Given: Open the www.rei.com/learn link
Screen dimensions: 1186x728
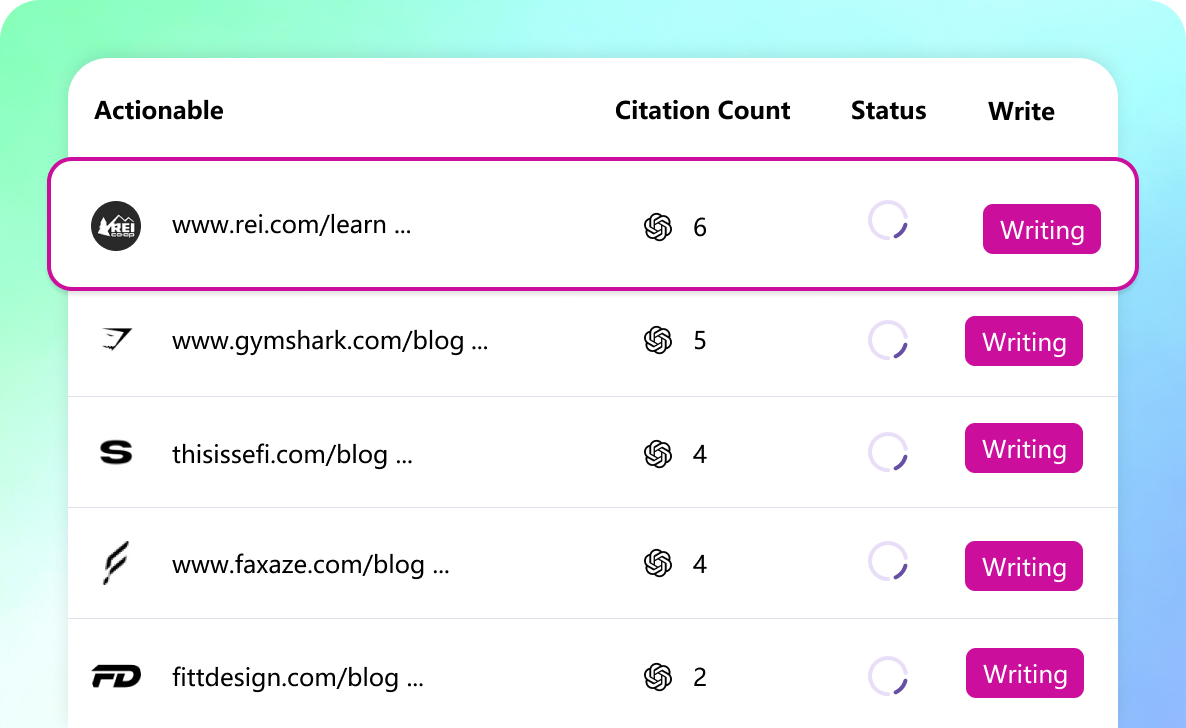Looking at the screenshot, I should click(x=291, y=225).
